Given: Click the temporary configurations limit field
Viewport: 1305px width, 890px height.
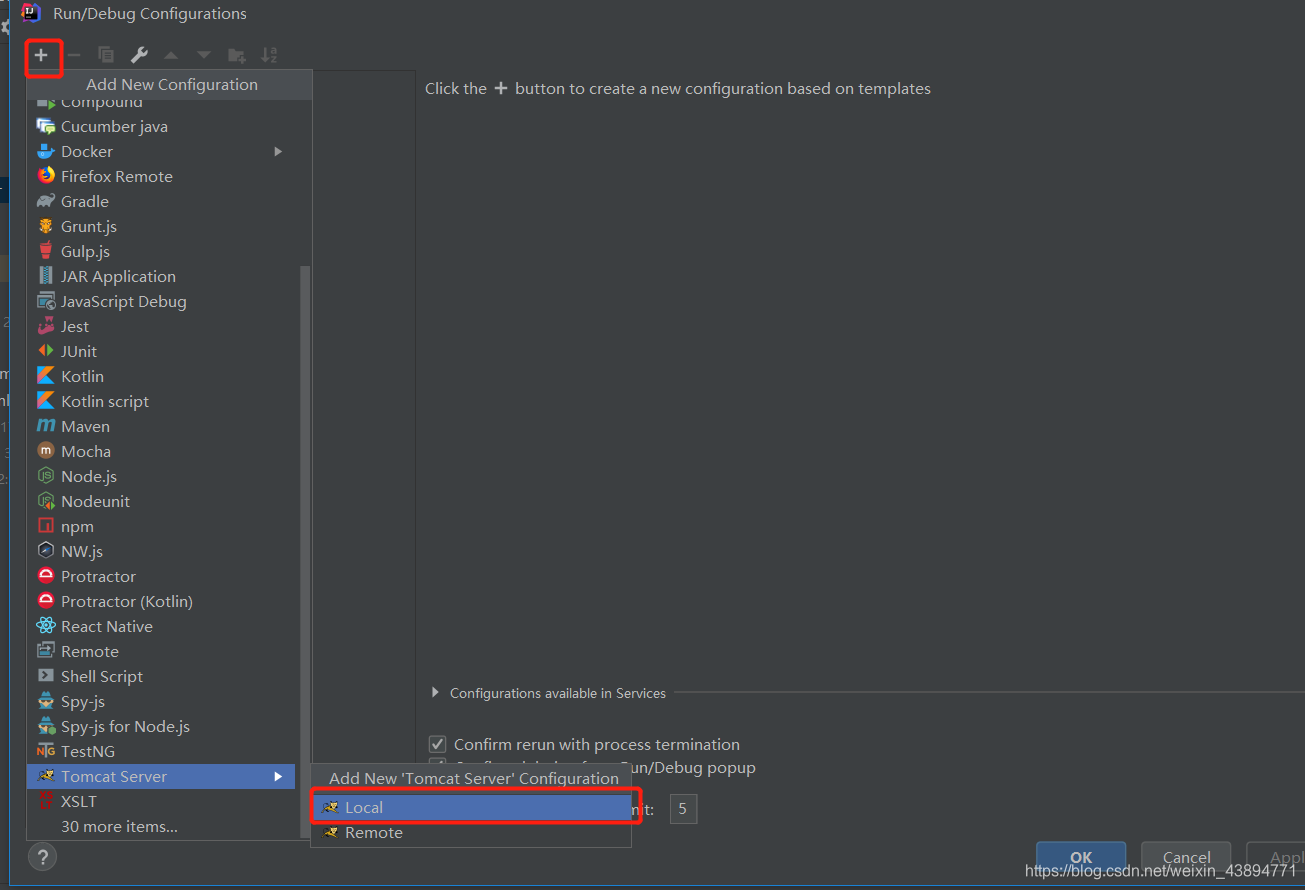Looking at the screenshot, I should (x=683, y=809).
